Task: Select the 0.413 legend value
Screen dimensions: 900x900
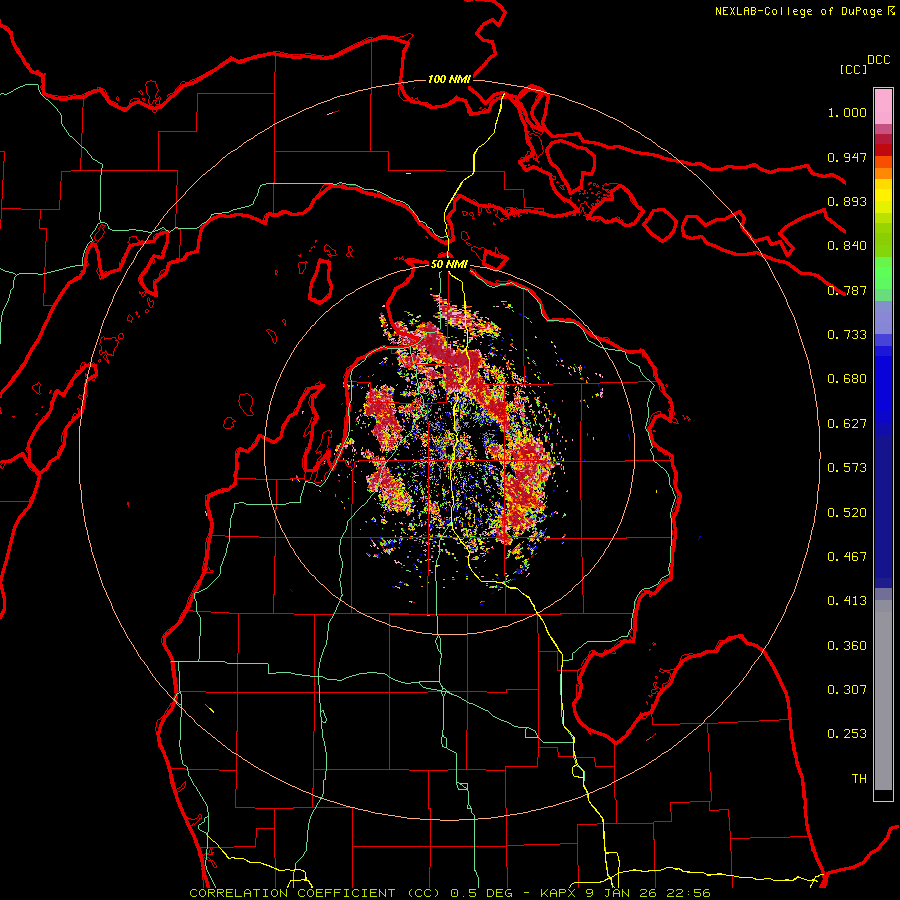Action: point(847,601)
